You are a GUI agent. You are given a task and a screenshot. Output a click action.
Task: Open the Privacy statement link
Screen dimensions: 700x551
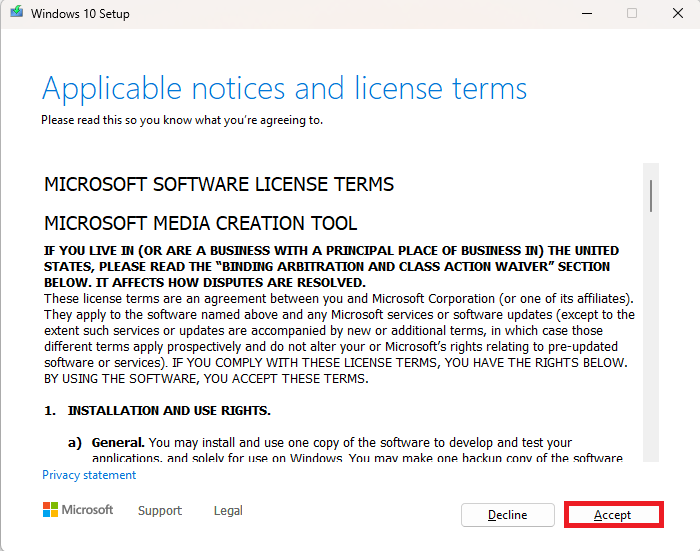(89, 475)
